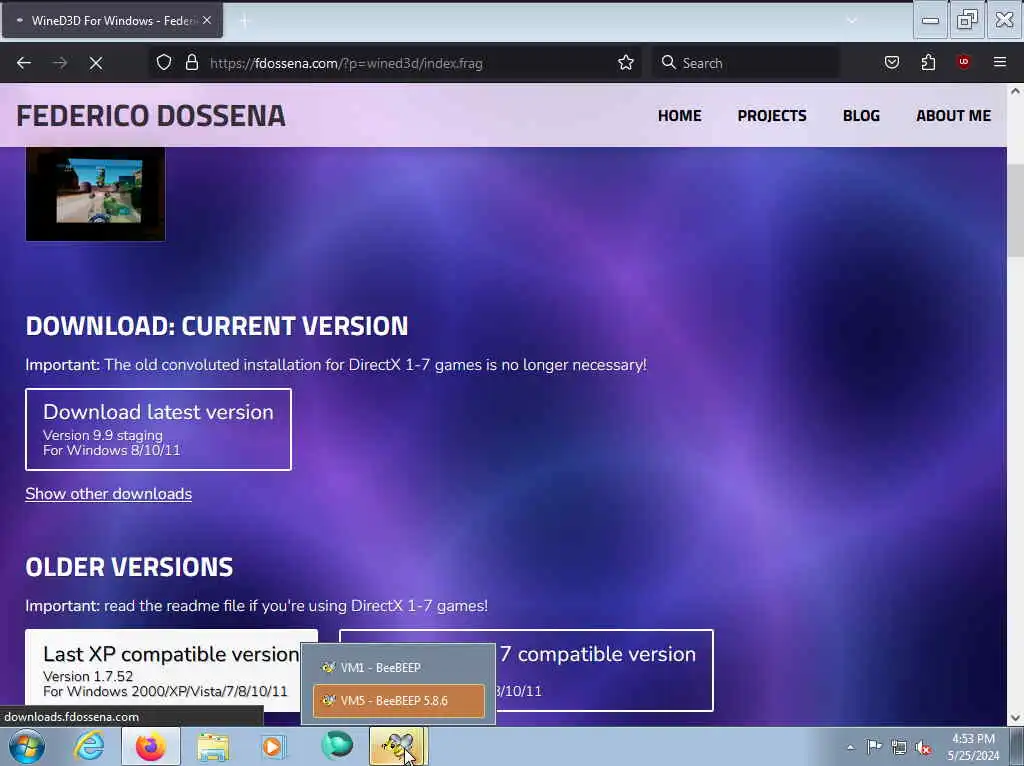Click the BeeBEEP bee taskbar icon
1024x766 pixels.
[x=398, y=746]
